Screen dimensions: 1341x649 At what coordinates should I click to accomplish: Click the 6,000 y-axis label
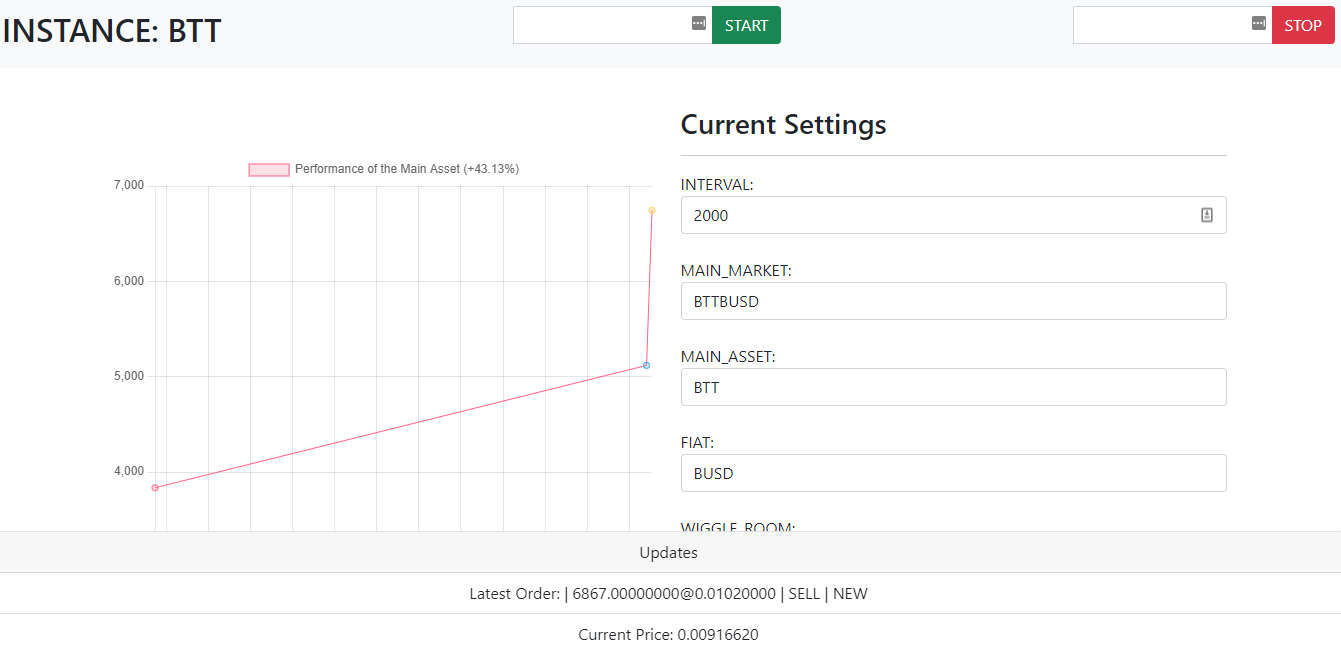tap(129, 281)
